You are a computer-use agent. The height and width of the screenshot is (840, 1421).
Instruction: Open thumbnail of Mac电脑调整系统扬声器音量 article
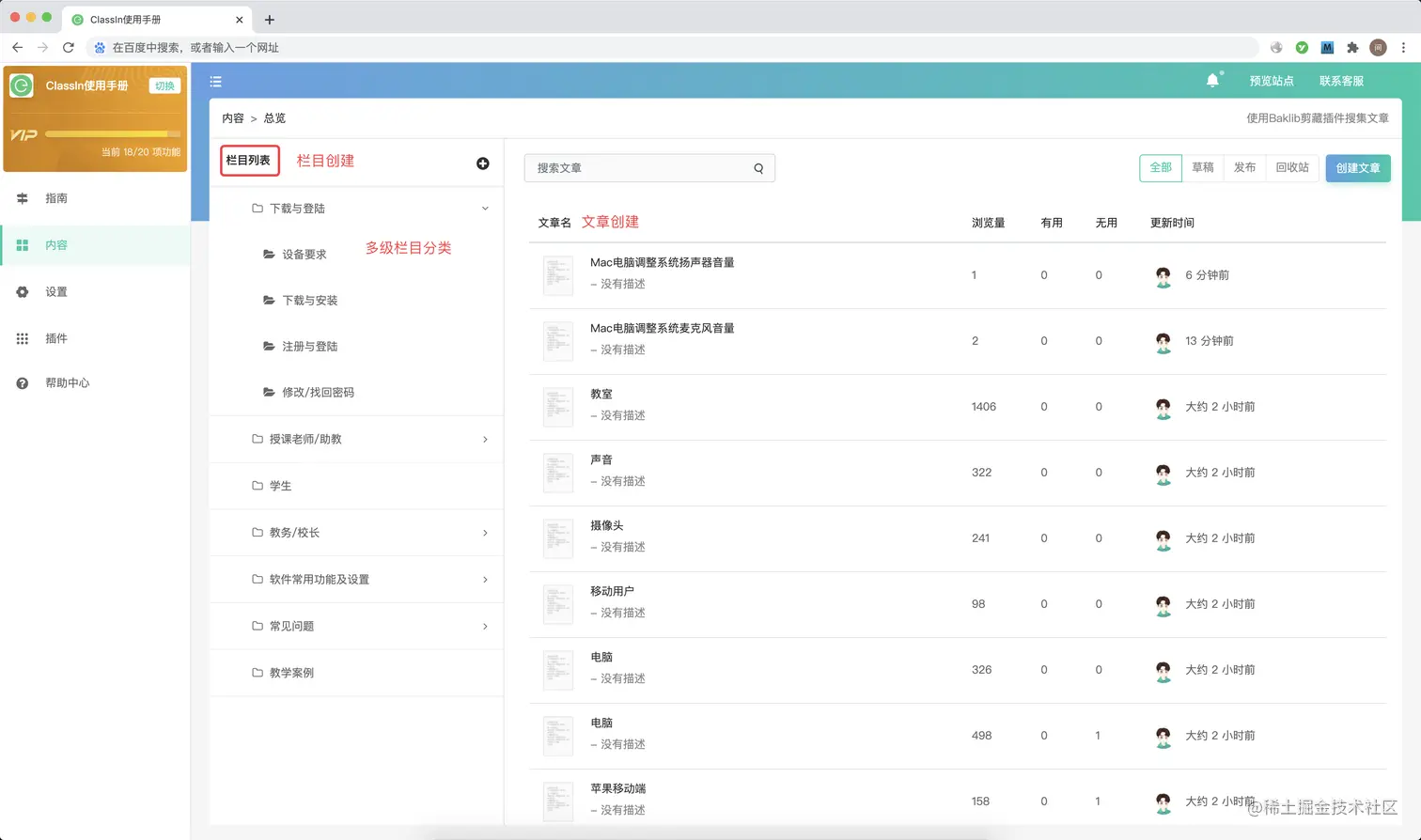(x=558, y=276)
